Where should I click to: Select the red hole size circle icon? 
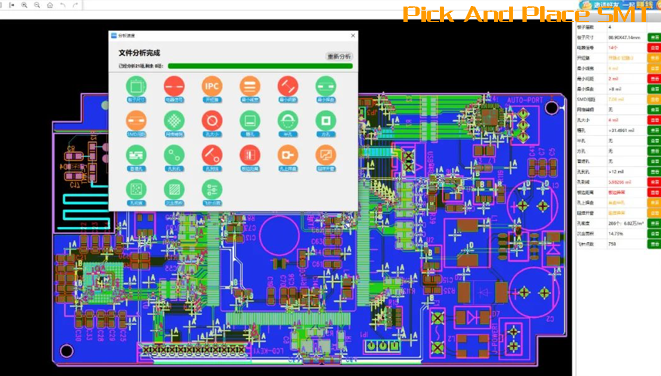point(212,121)
